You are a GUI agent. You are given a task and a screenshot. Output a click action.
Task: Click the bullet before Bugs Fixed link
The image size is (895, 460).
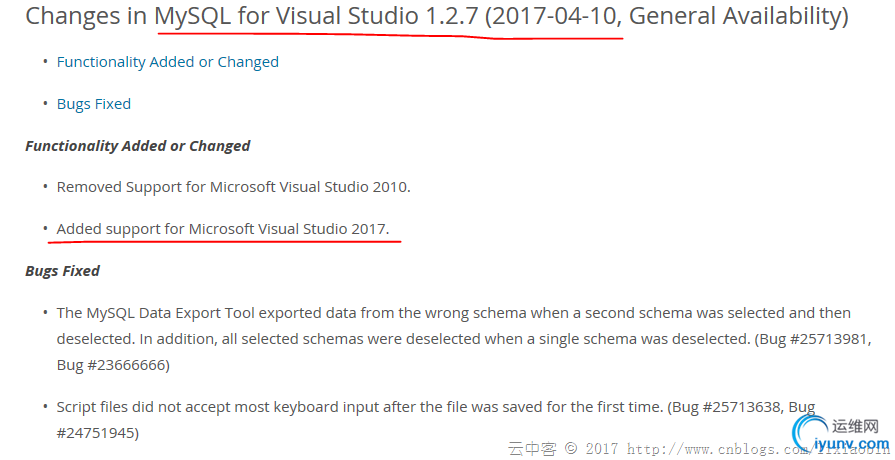pos(44,104)
